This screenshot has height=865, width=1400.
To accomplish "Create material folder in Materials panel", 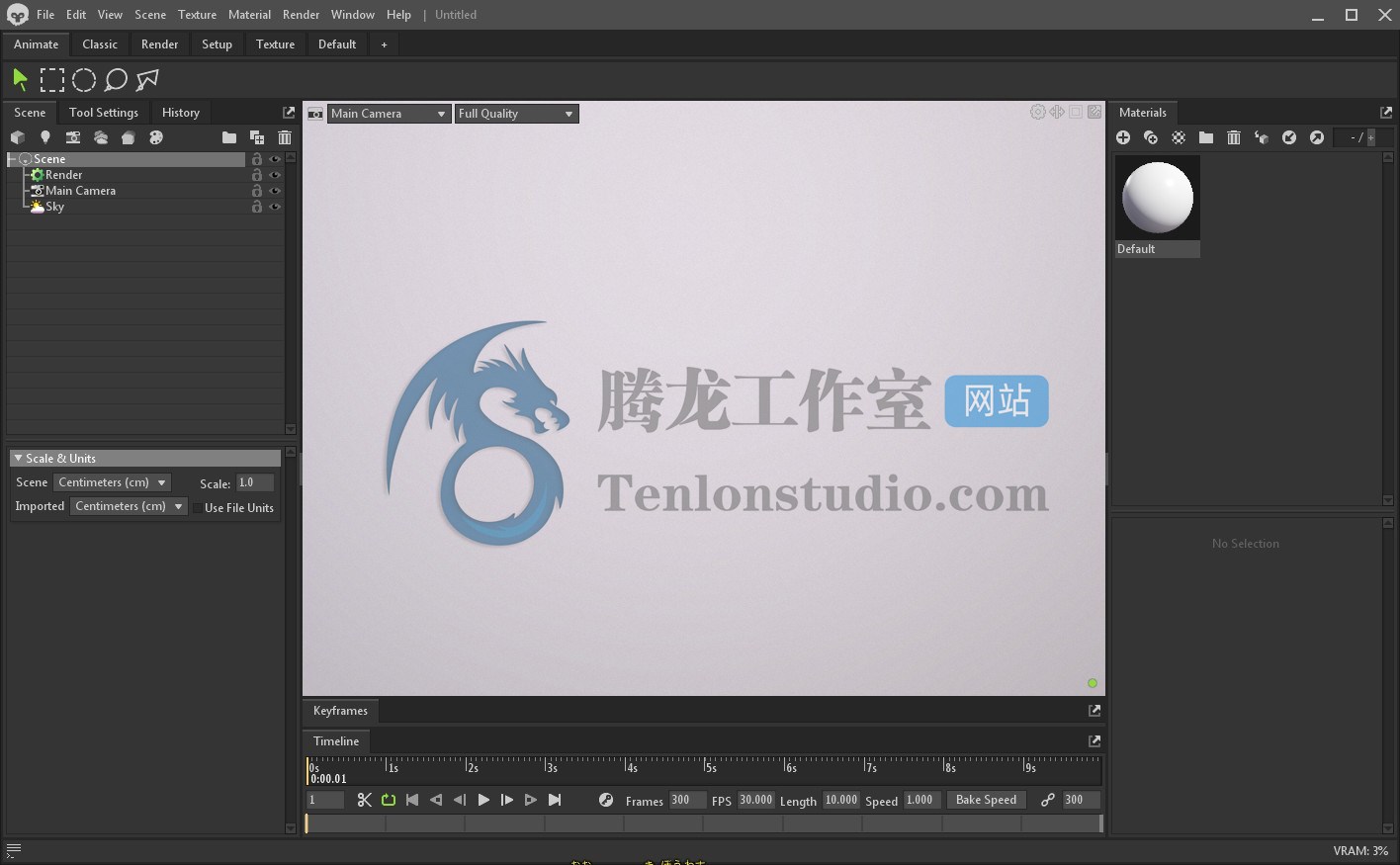I will click(x=1206, y=137).
